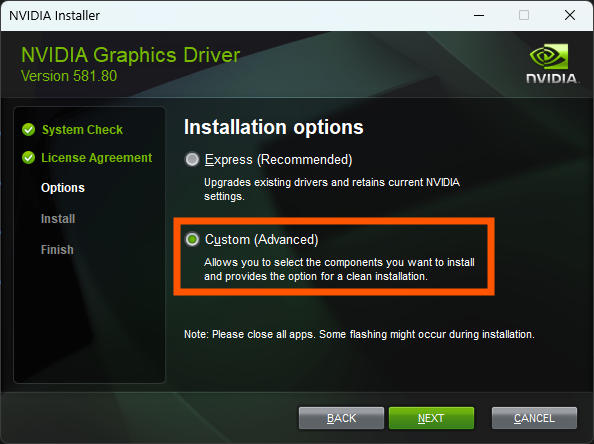
Task: Click the Express (Recommended) label text
Action: [x=278, y=160]
